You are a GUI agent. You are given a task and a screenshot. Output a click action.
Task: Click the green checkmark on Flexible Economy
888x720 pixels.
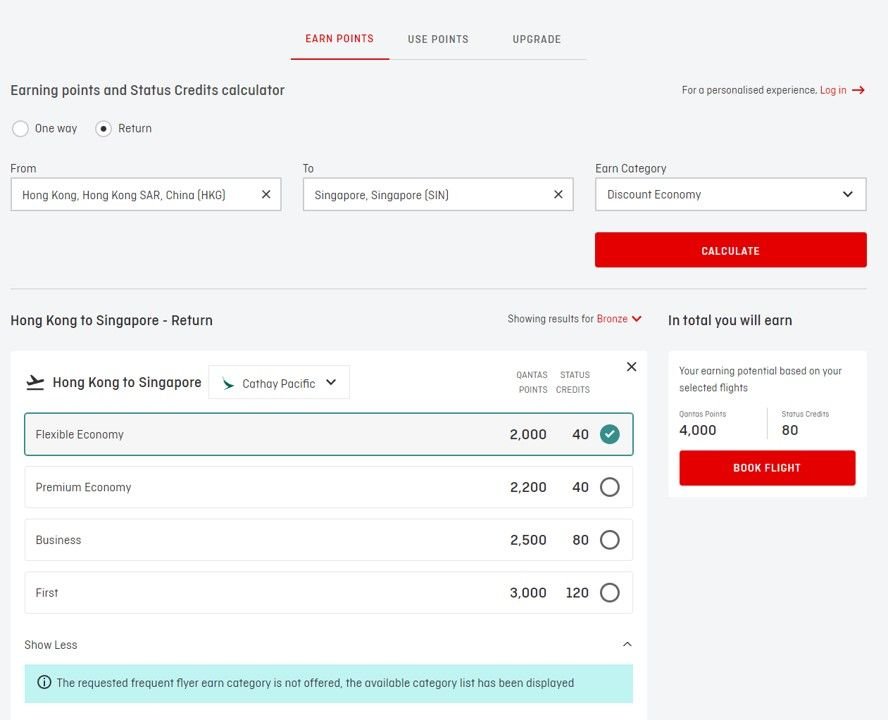[610, 434]
